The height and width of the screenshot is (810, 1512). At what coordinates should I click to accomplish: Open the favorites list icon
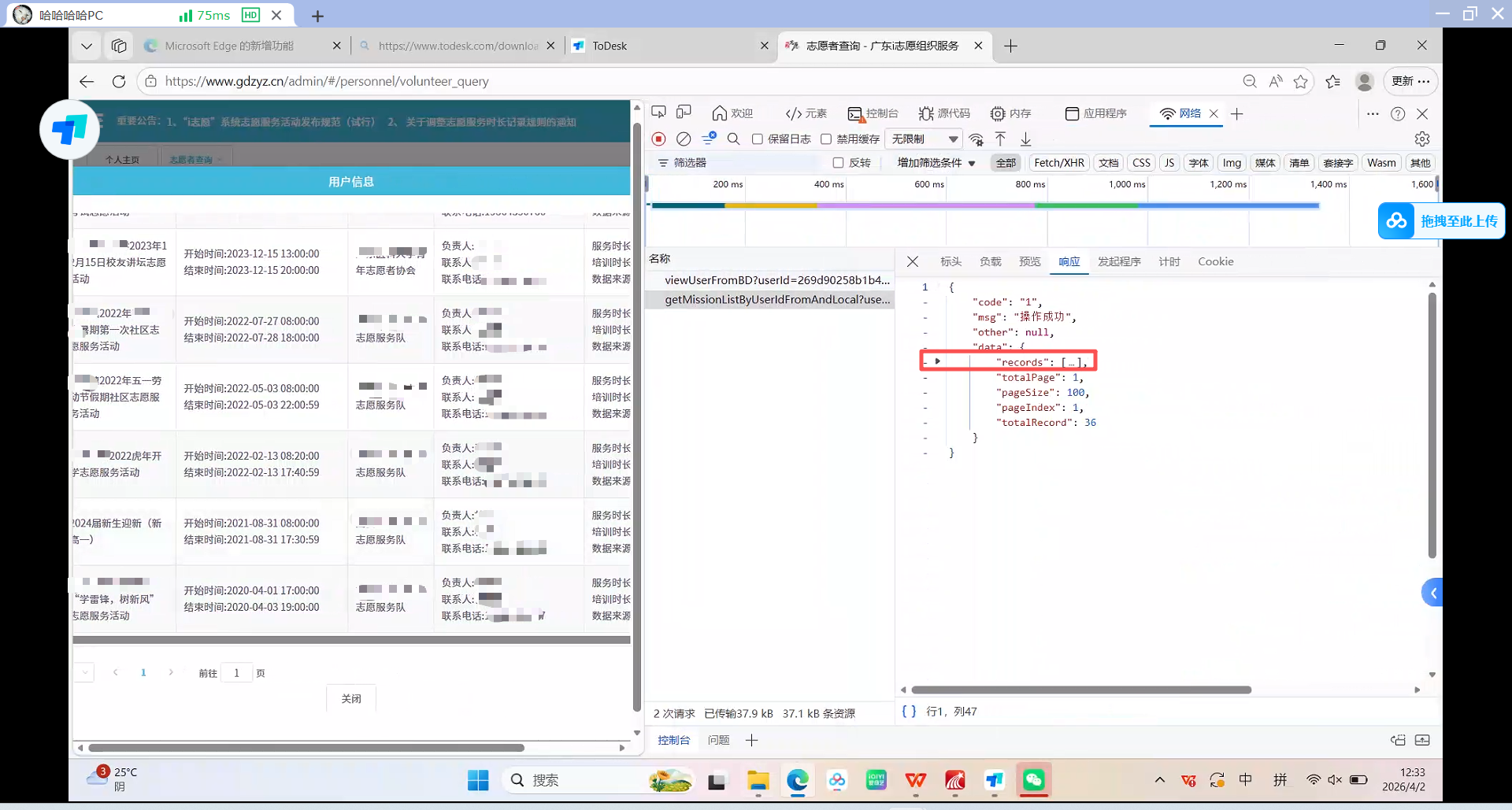click(x=1332, y=81)
